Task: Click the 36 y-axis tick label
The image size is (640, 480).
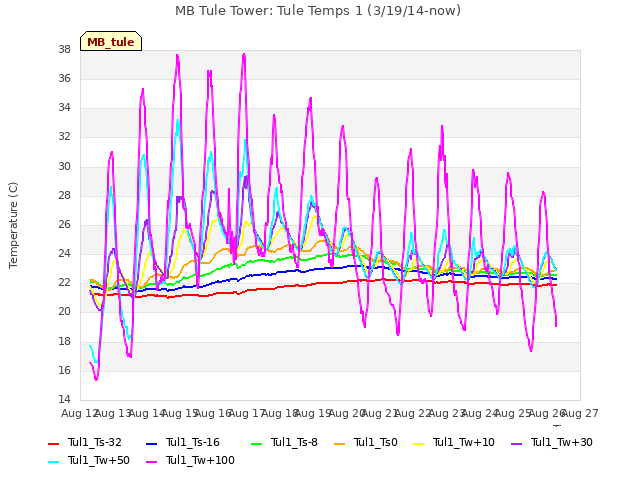Action: [64, 79]
